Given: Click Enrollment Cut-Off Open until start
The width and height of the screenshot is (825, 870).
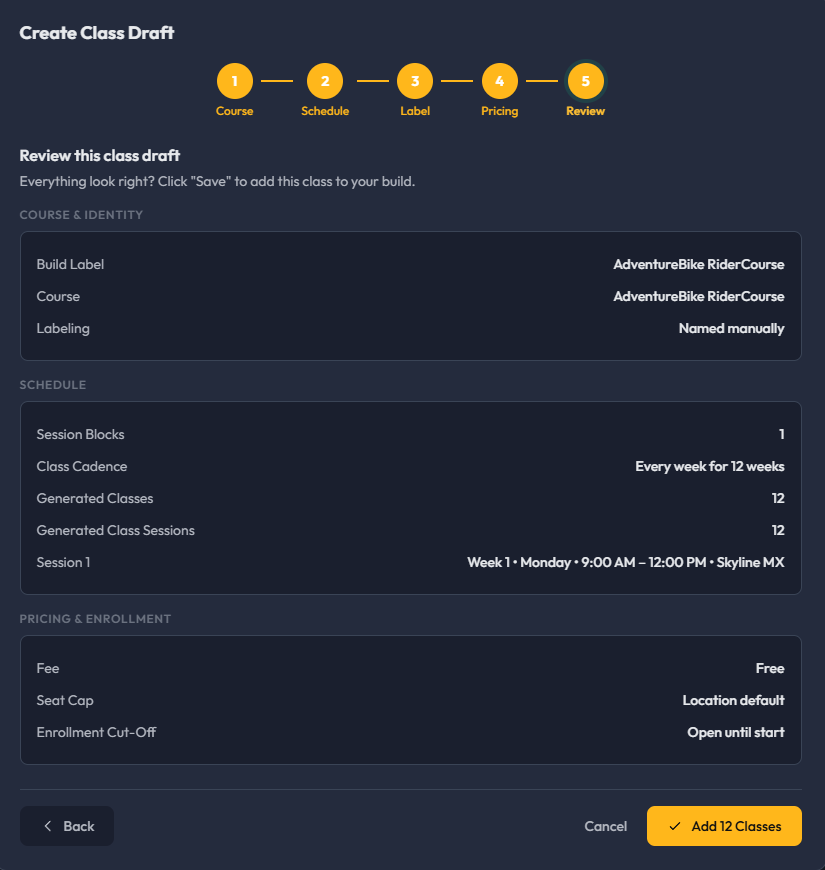Looking at the screenshot, I should pyautogui.click(x=736, y=733).
